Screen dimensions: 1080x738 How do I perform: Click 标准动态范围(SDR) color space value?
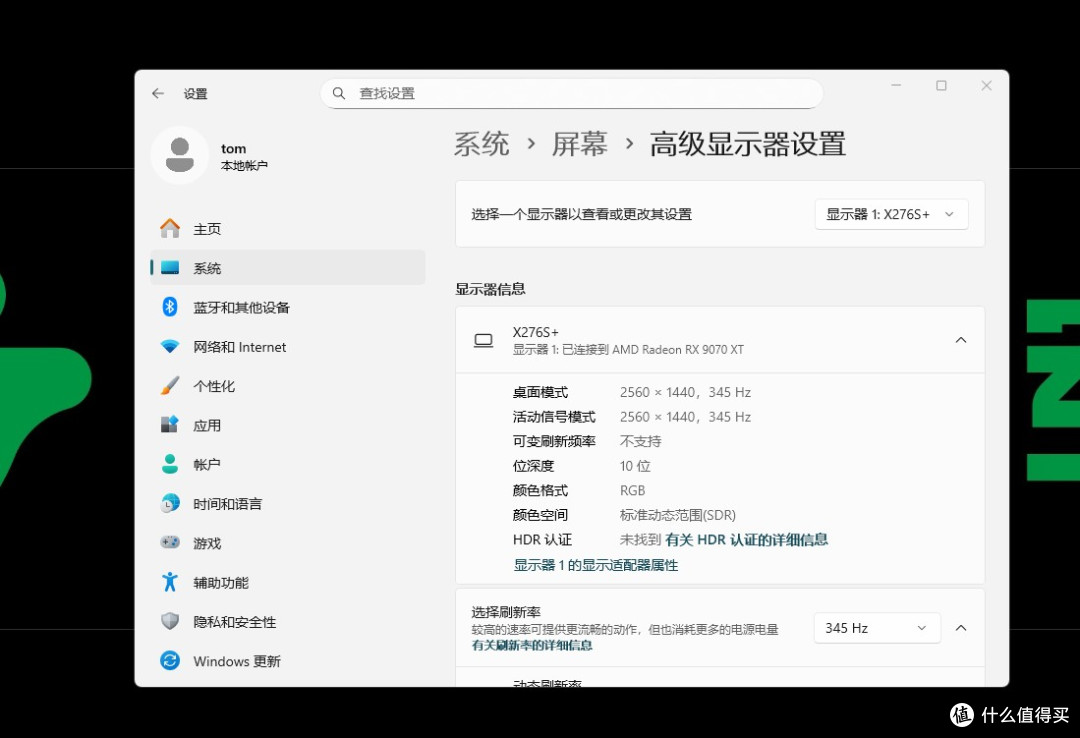coord(678,515)
